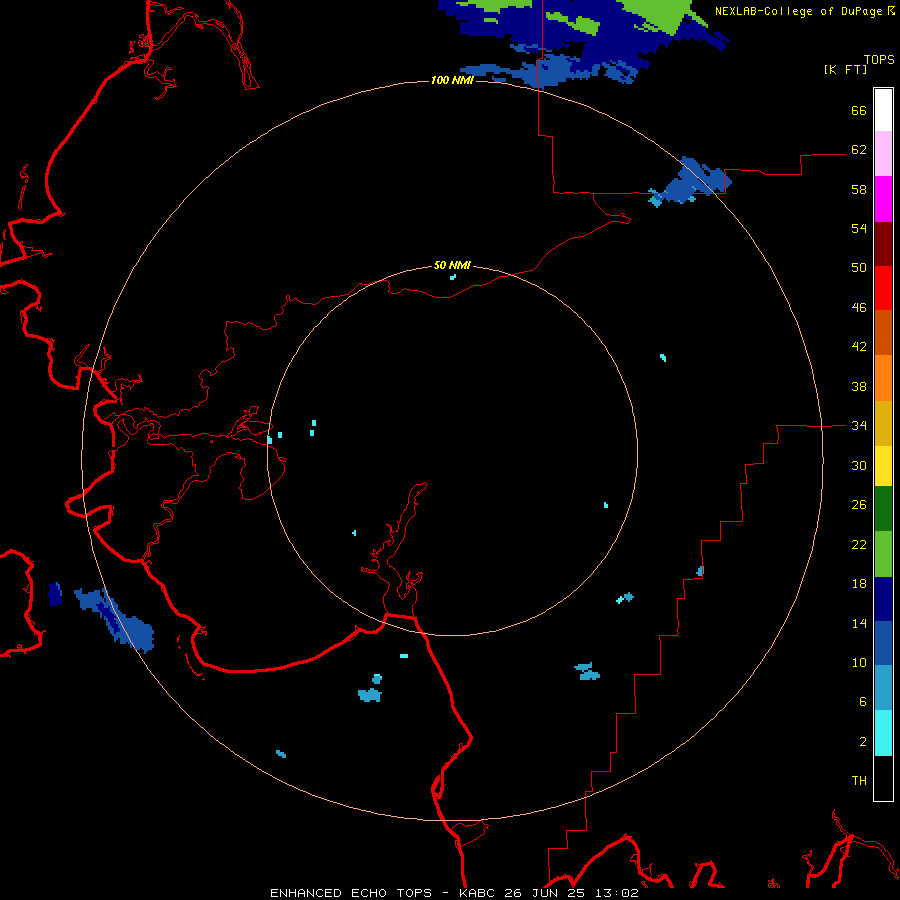Click the white 66+ kft legend swatch

883,110
